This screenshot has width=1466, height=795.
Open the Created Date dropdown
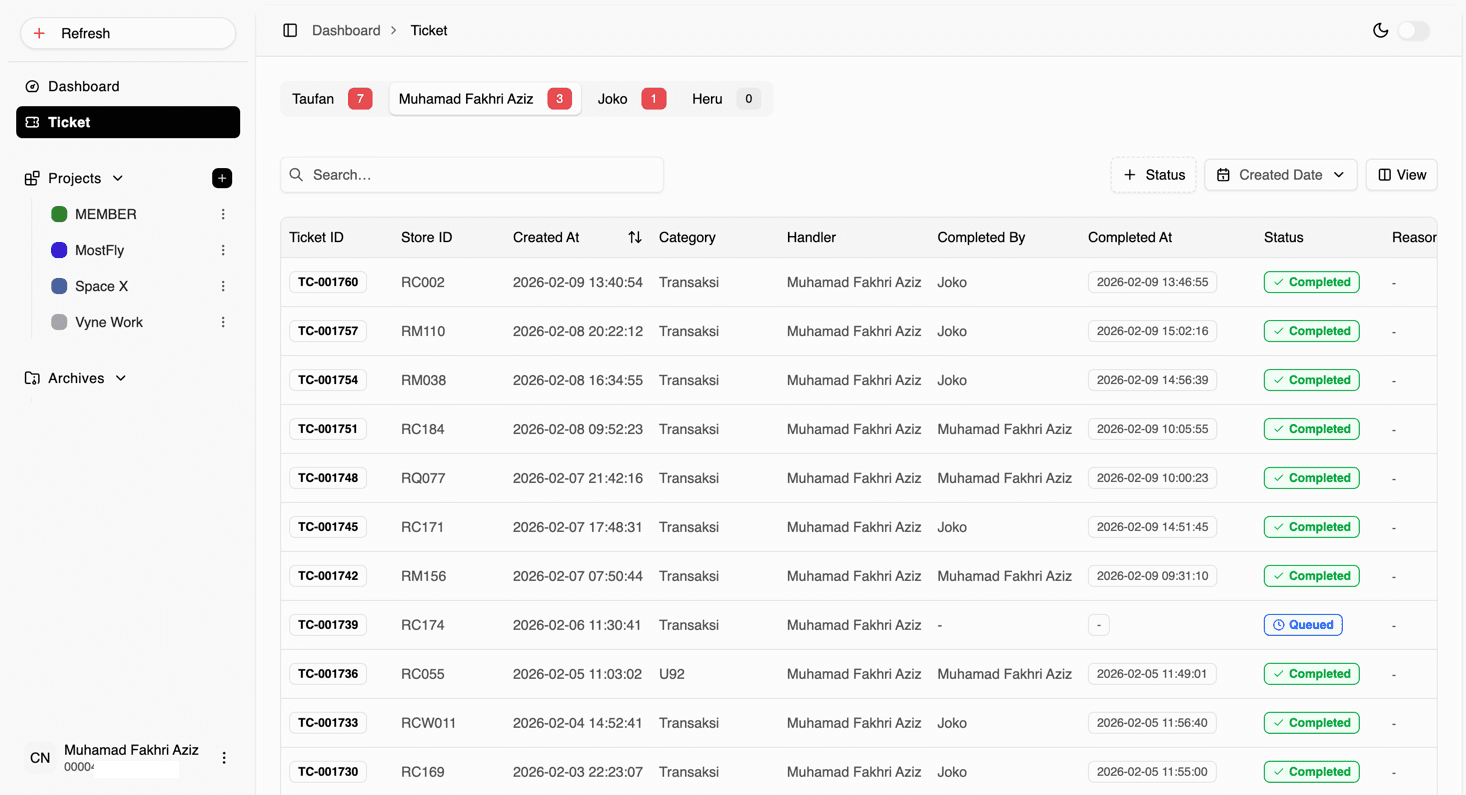tap(1280, 175)
